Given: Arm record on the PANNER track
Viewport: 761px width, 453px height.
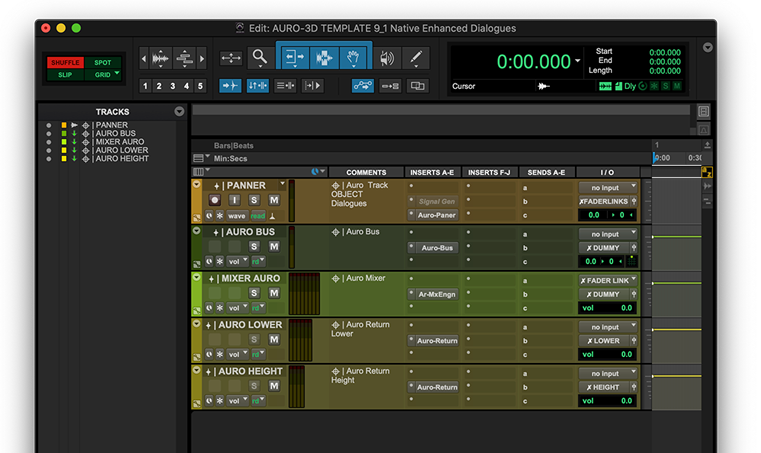Looking at the screenshot, I should 215,200.
